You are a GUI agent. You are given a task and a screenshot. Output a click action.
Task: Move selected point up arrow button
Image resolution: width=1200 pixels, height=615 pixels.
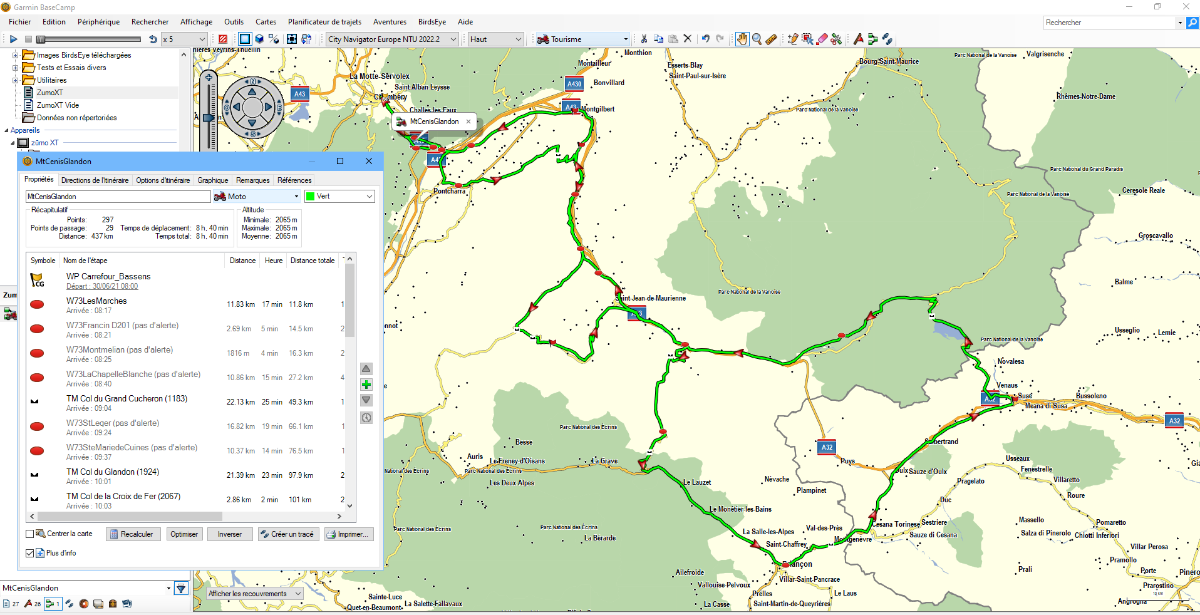366,369
